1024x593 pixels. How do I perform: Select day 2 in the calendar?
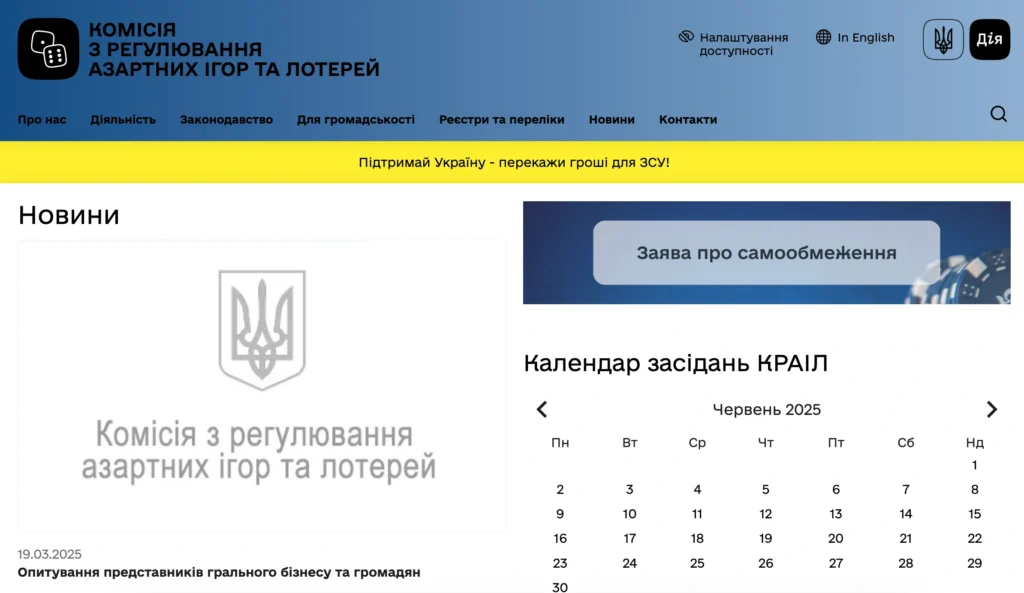[x=560, y=490]
